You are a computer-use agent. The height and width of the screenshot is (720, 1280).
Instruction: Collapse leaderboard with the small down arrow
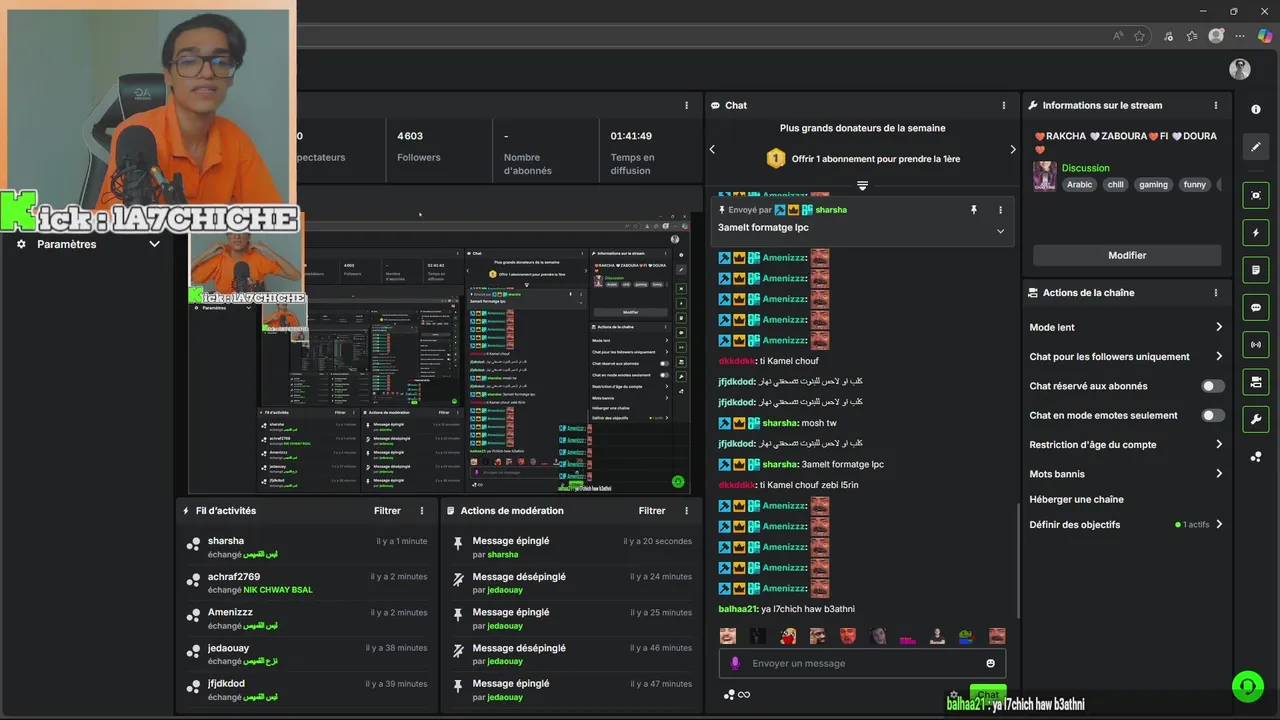tap(862, 186)
